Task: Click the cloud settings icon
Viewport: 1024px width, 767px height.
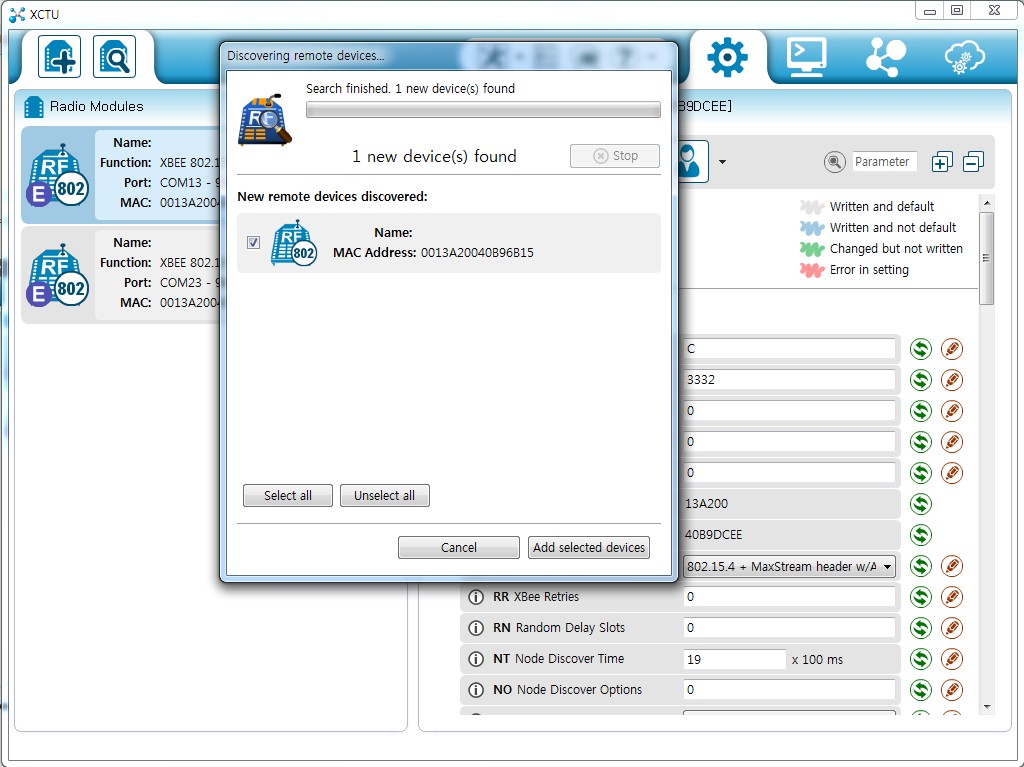Action: pos(965,57)
